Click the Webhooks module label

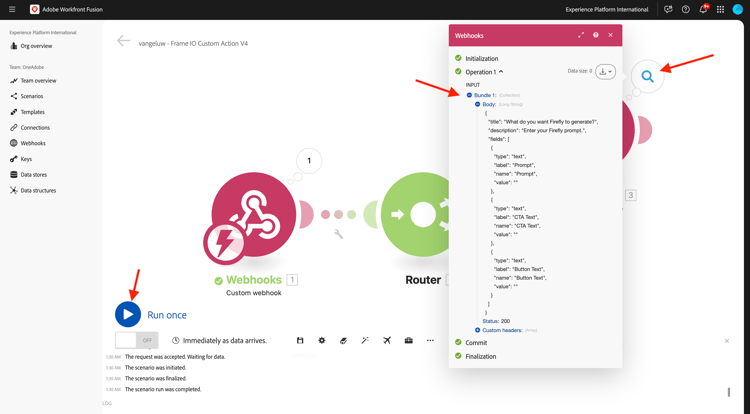coord(254,280)
